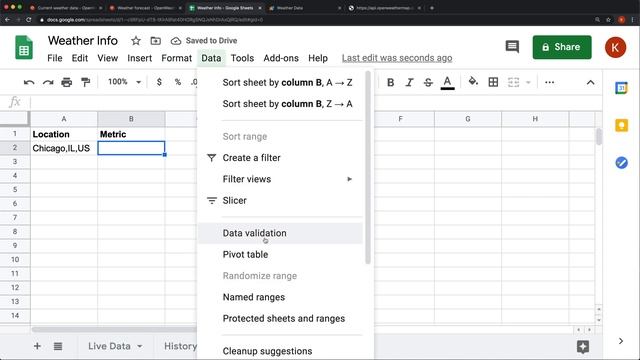Click the Explore button
The width and height of the screenshot is (640, 360).
point(583,347)
